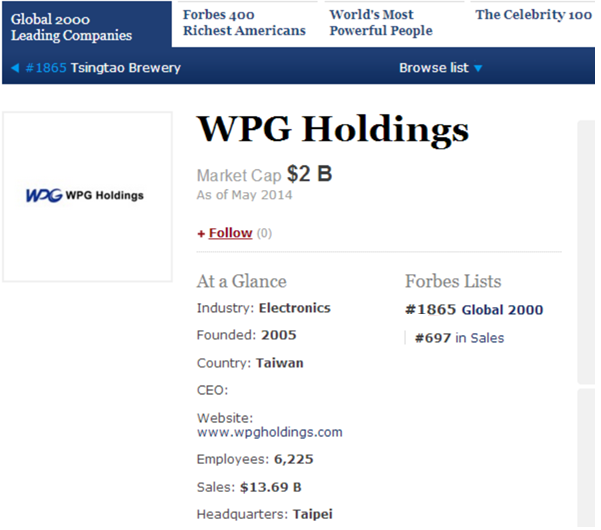Viewport: 601px width, 530px height.
Task: Click the Taipei headquarters value
Action: click(x=312, y=515)
